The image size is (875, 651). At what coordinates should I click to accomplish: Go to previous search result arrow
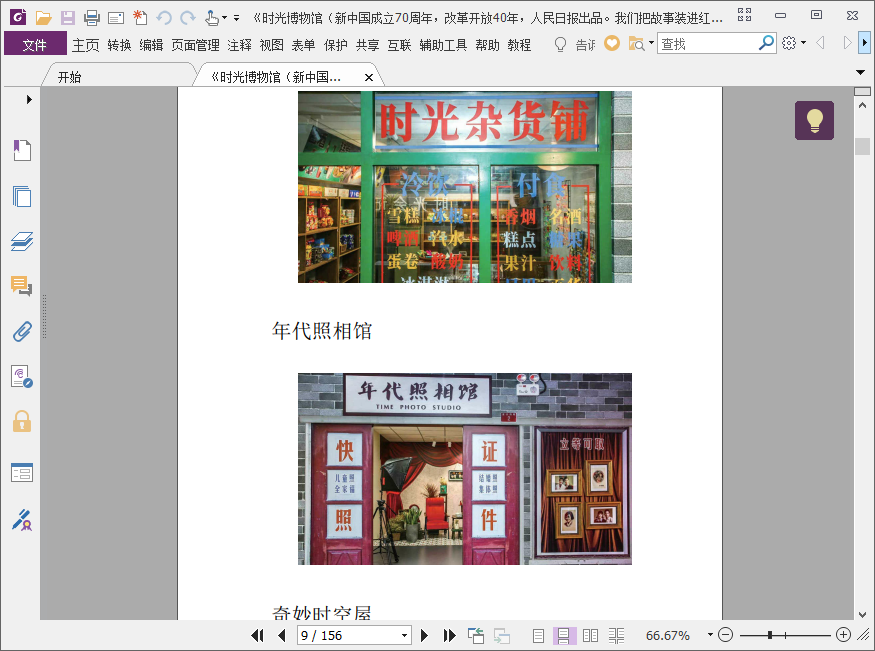(820, 43)
